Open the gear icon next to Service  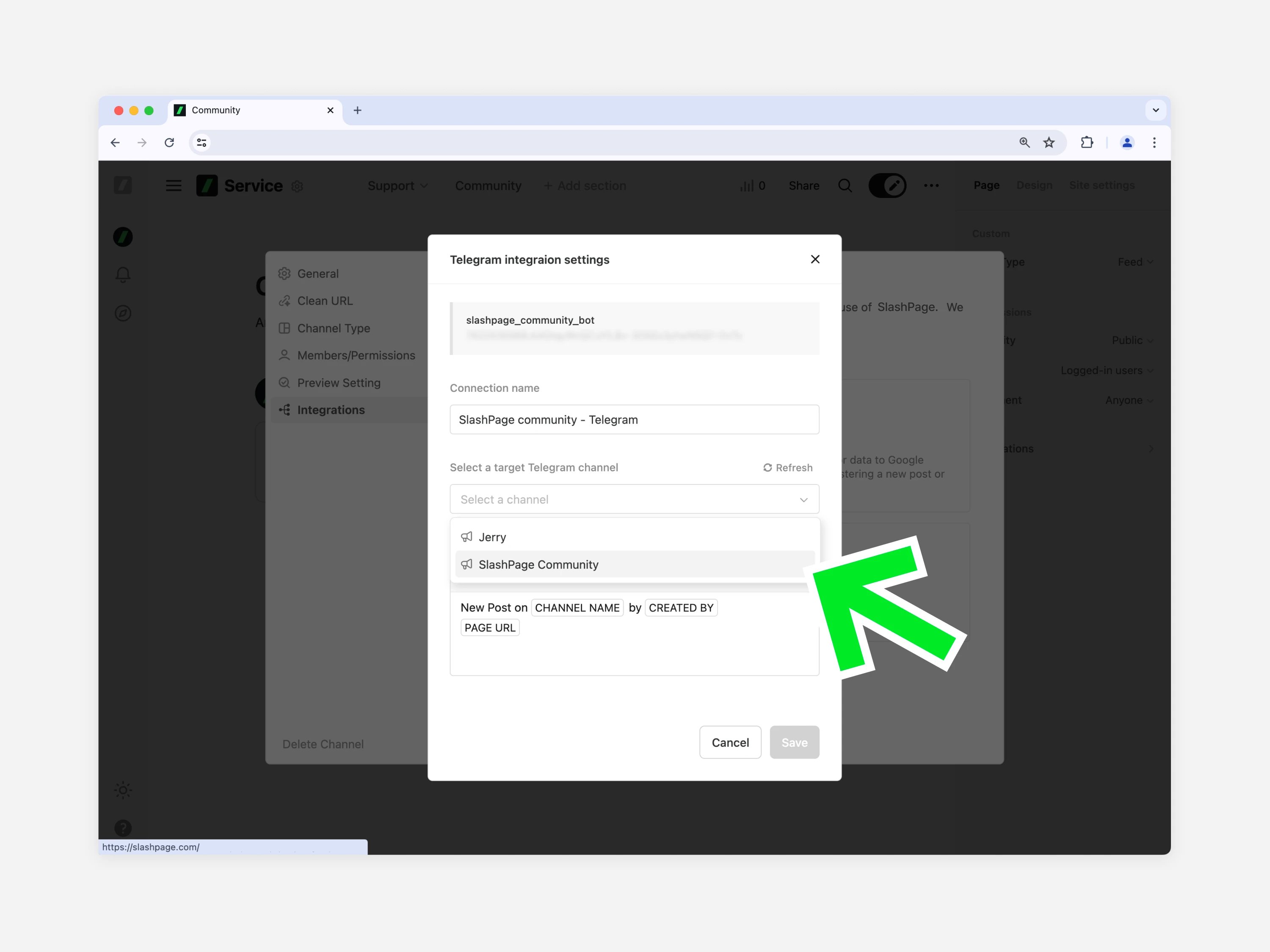pos(297,186)
